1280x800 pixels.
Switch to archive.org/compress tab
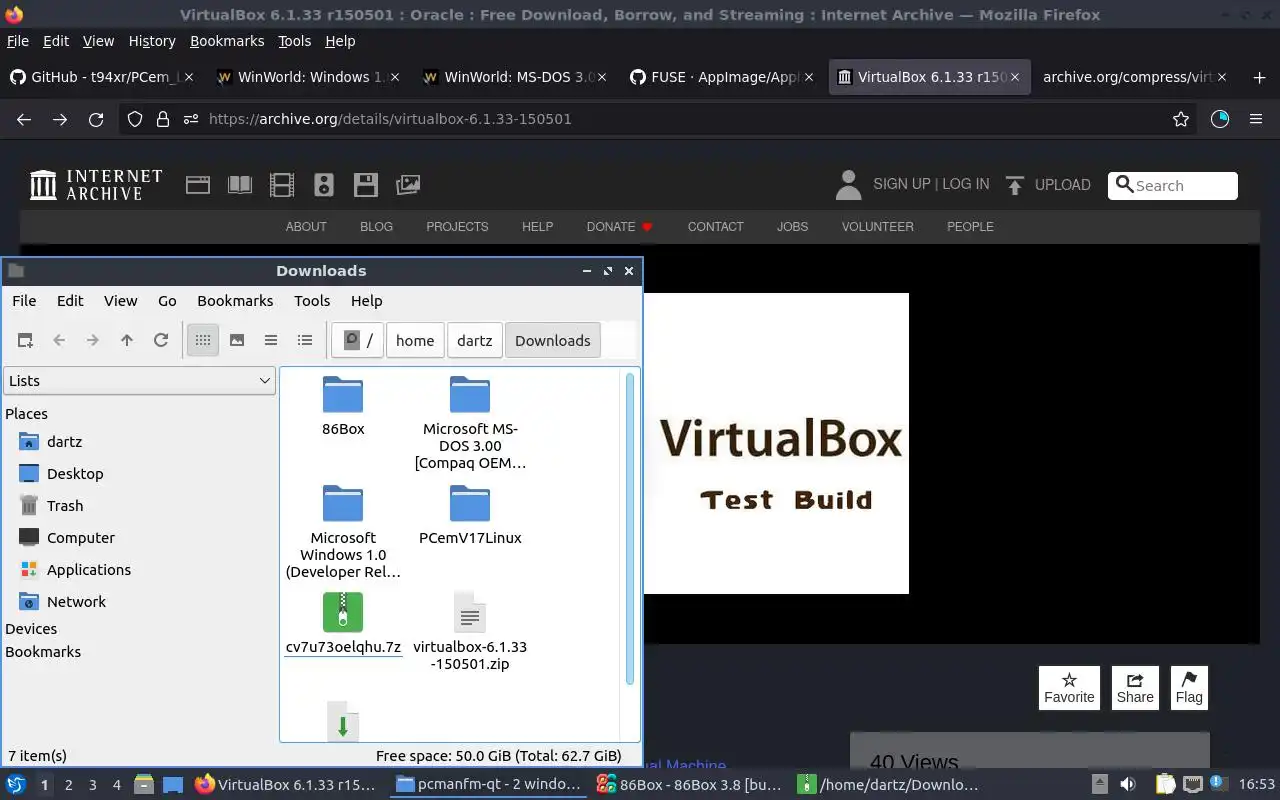1135,77
